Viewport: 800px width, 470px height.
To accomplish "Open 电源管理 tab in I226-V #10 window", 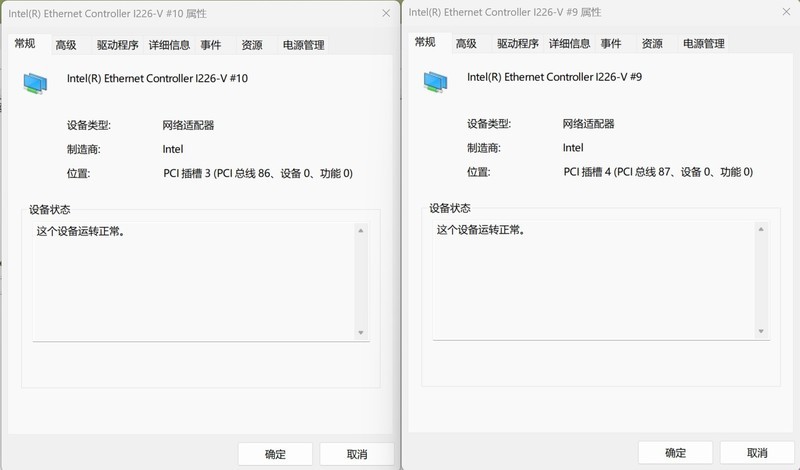I will (x=304, y=45).
